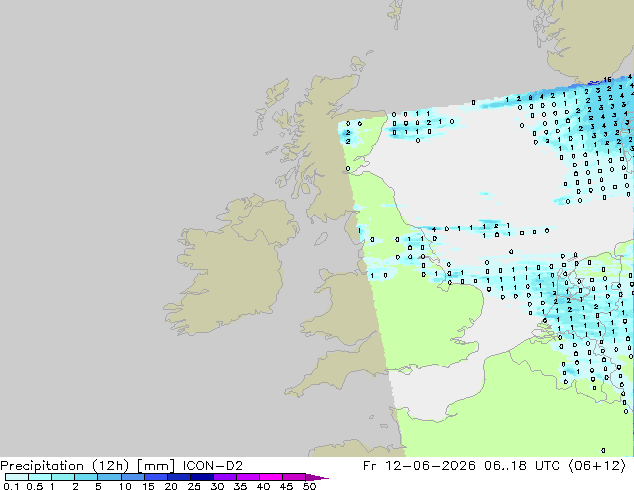Click the Orkney Islands outline above Scotland
The image size is (634, 490).
click(359, 62)
